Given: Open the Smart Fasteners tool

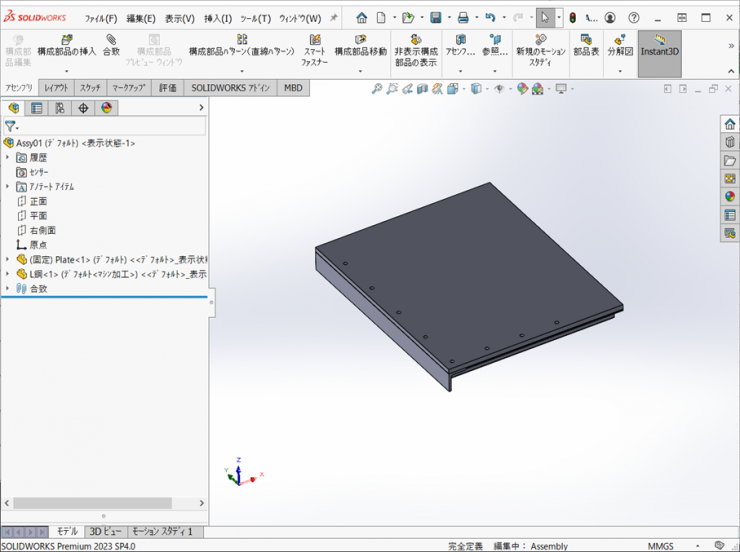Looking at the screenshot, I should [315, 45].
